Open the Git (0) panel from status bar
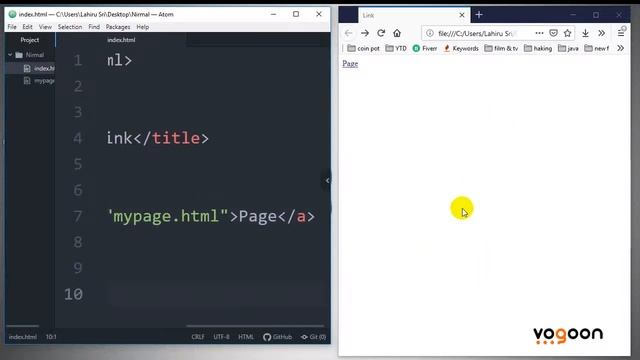The width and height of the screenshot is (640, 360). click(x=313, y=337)
